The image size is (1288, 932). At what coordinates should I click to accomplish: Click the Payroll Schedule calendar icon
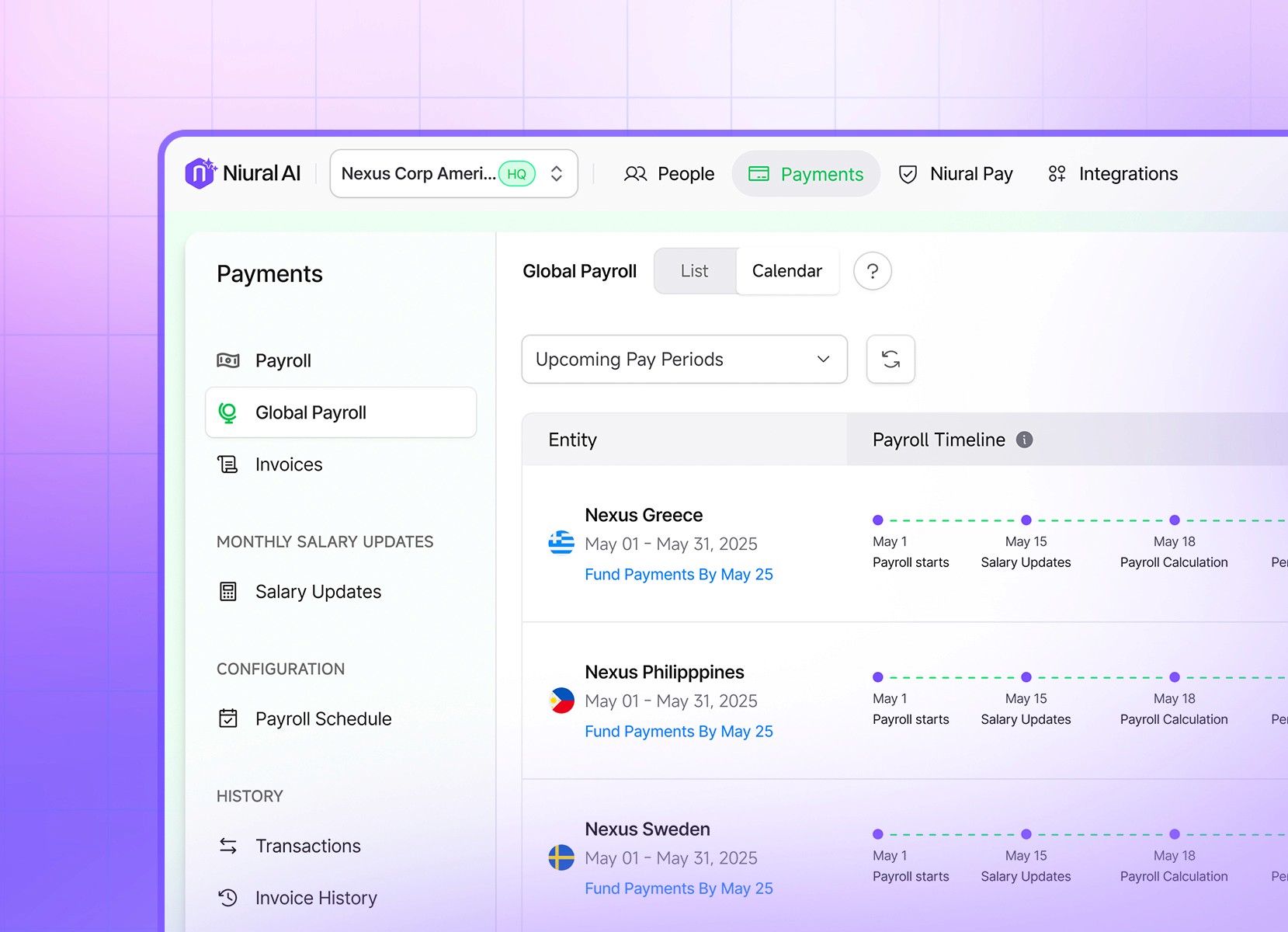click(x=228, y=718)
